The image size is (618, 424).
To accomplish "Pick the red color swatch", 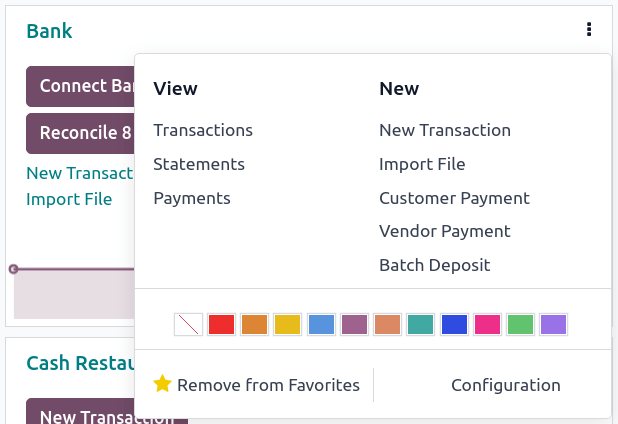I will tap(221, 324).
